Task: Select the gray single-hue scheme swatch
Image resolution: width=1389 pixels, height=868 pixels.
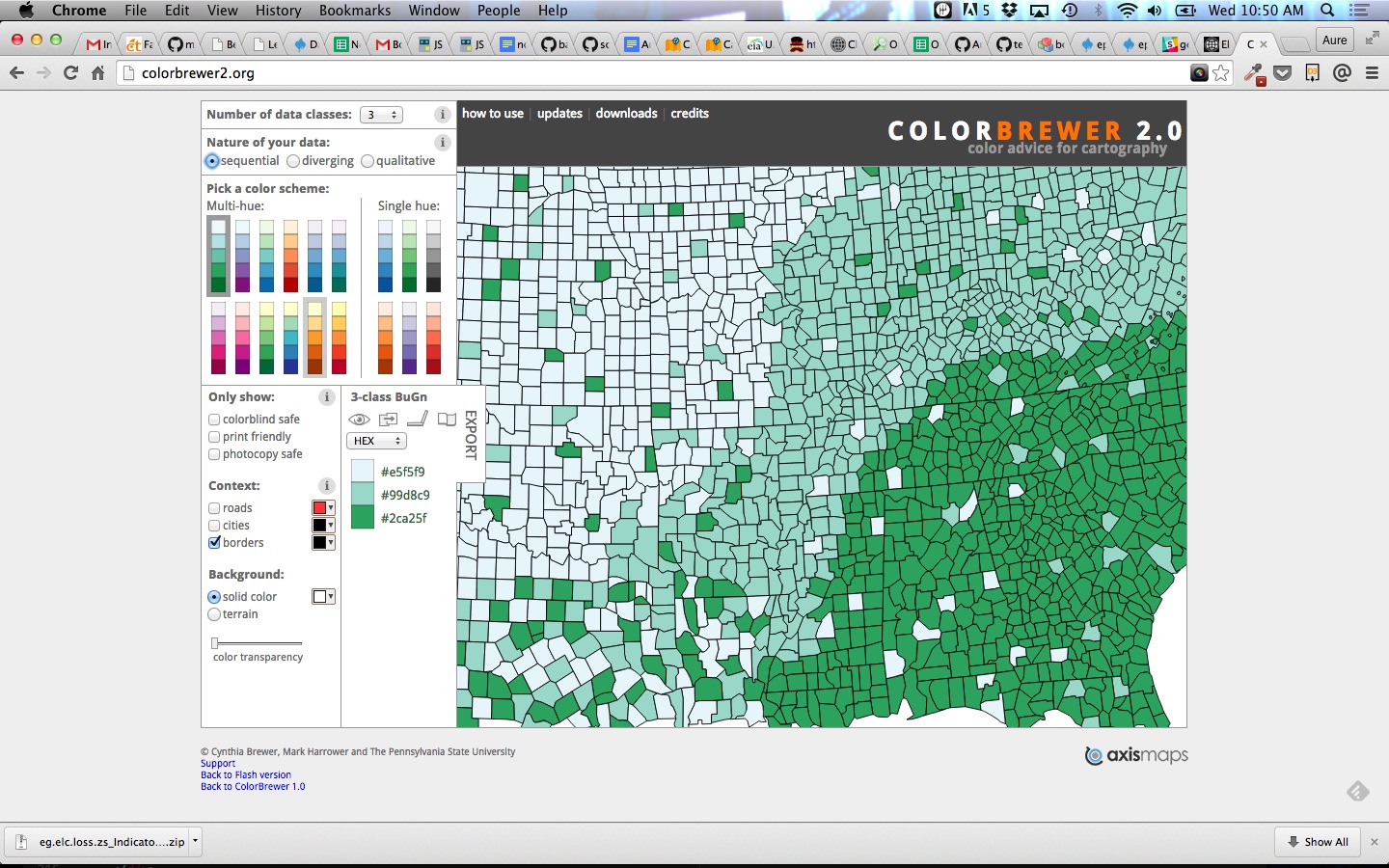Action: pyautogui.click(x=434, y=257)
